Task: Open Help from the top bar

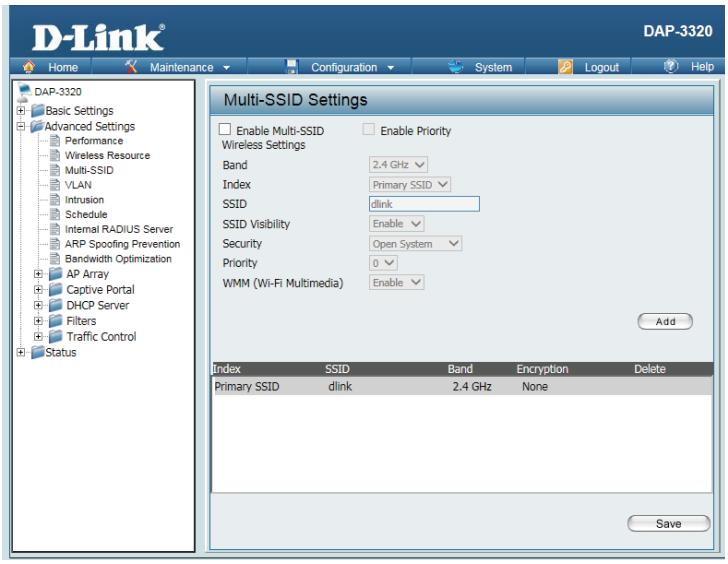Action: (702, 66)
